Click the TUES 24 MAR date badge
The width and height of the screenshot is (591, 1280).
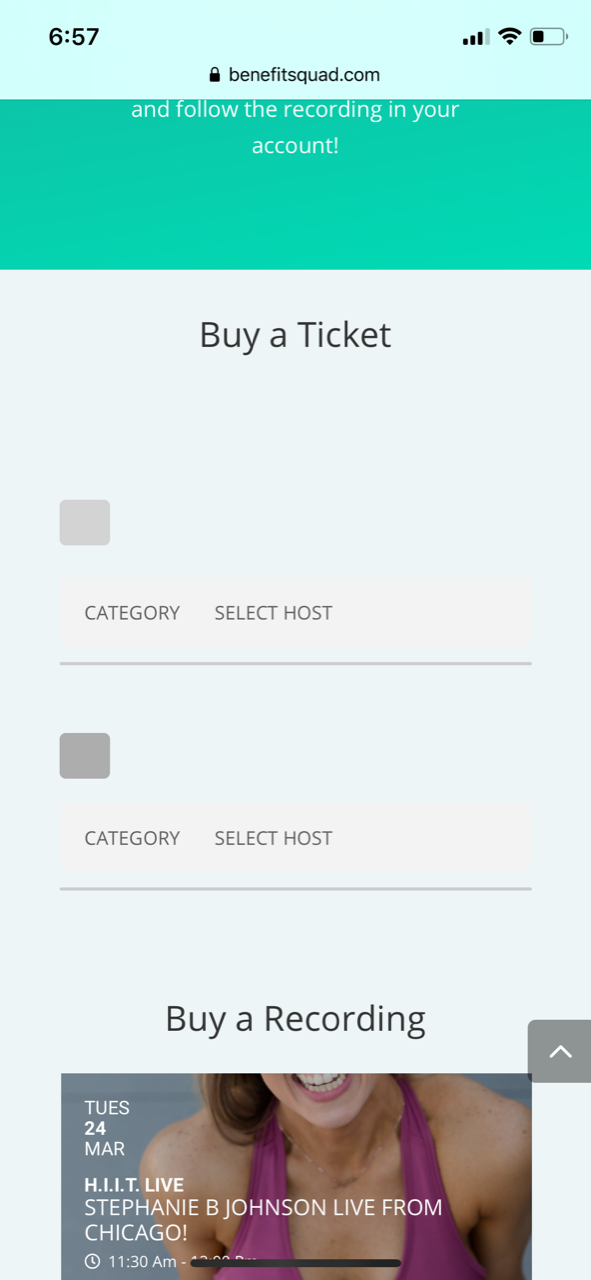click(x=105, y=1128)
